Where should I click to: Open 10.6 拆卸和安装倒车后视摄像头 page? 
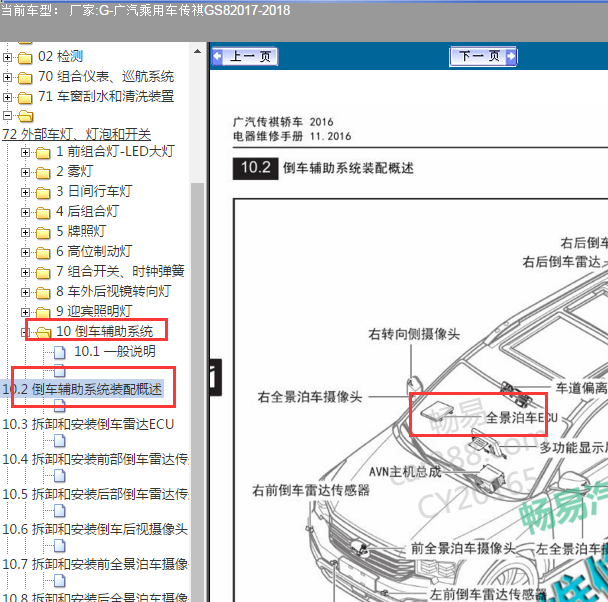(95, 529)
